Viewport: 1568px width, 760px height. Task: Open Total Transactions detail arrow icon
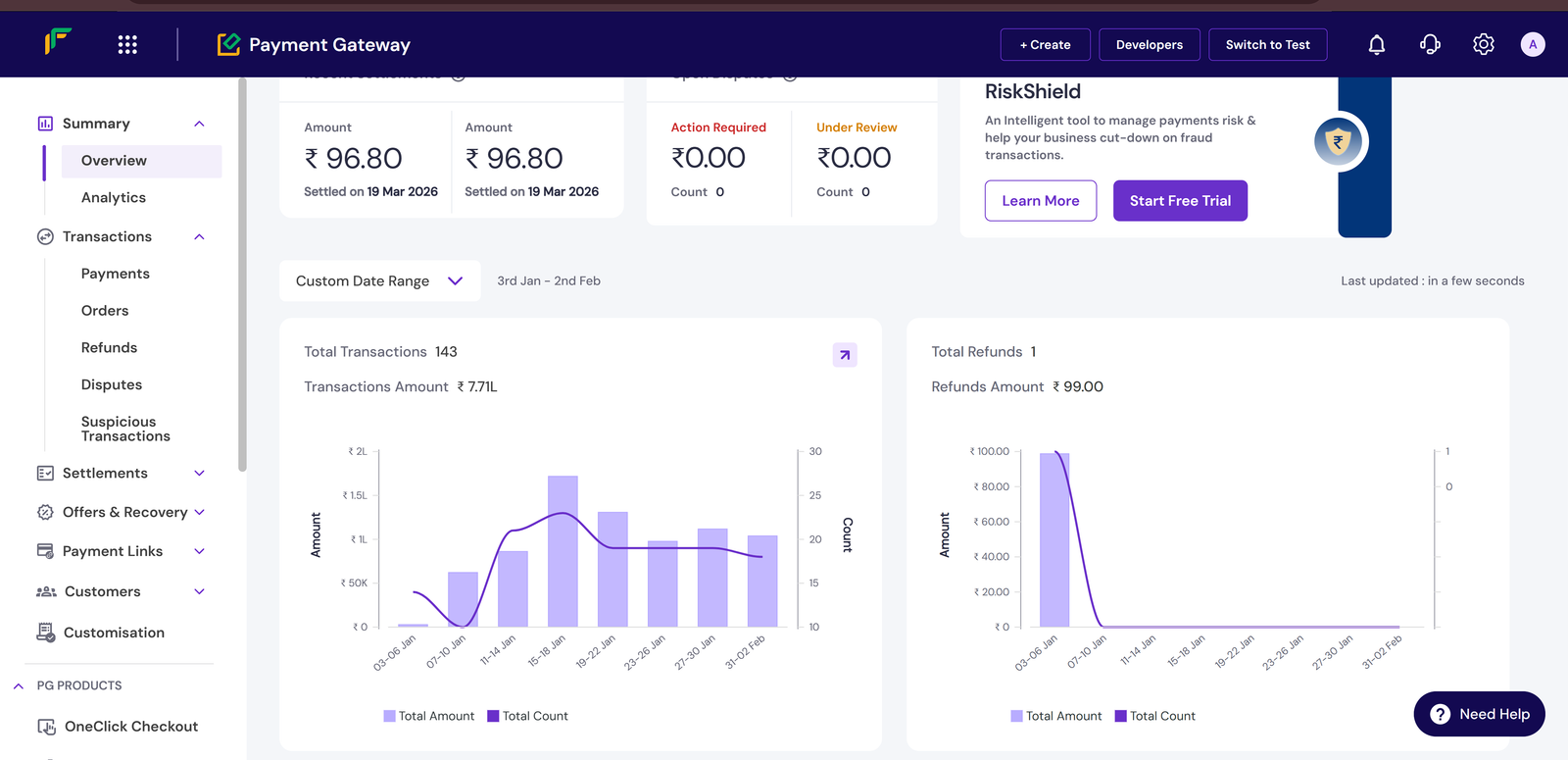[x=845, y=355]
